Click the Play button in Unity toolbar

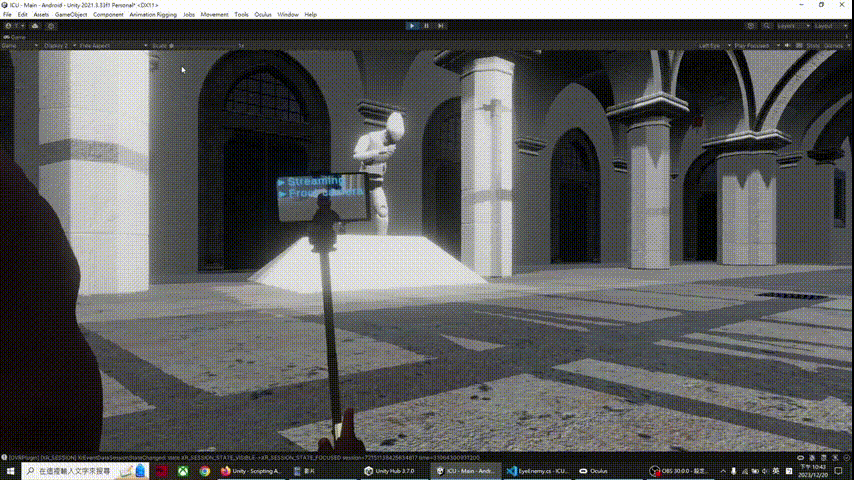(x=412, y=25)
